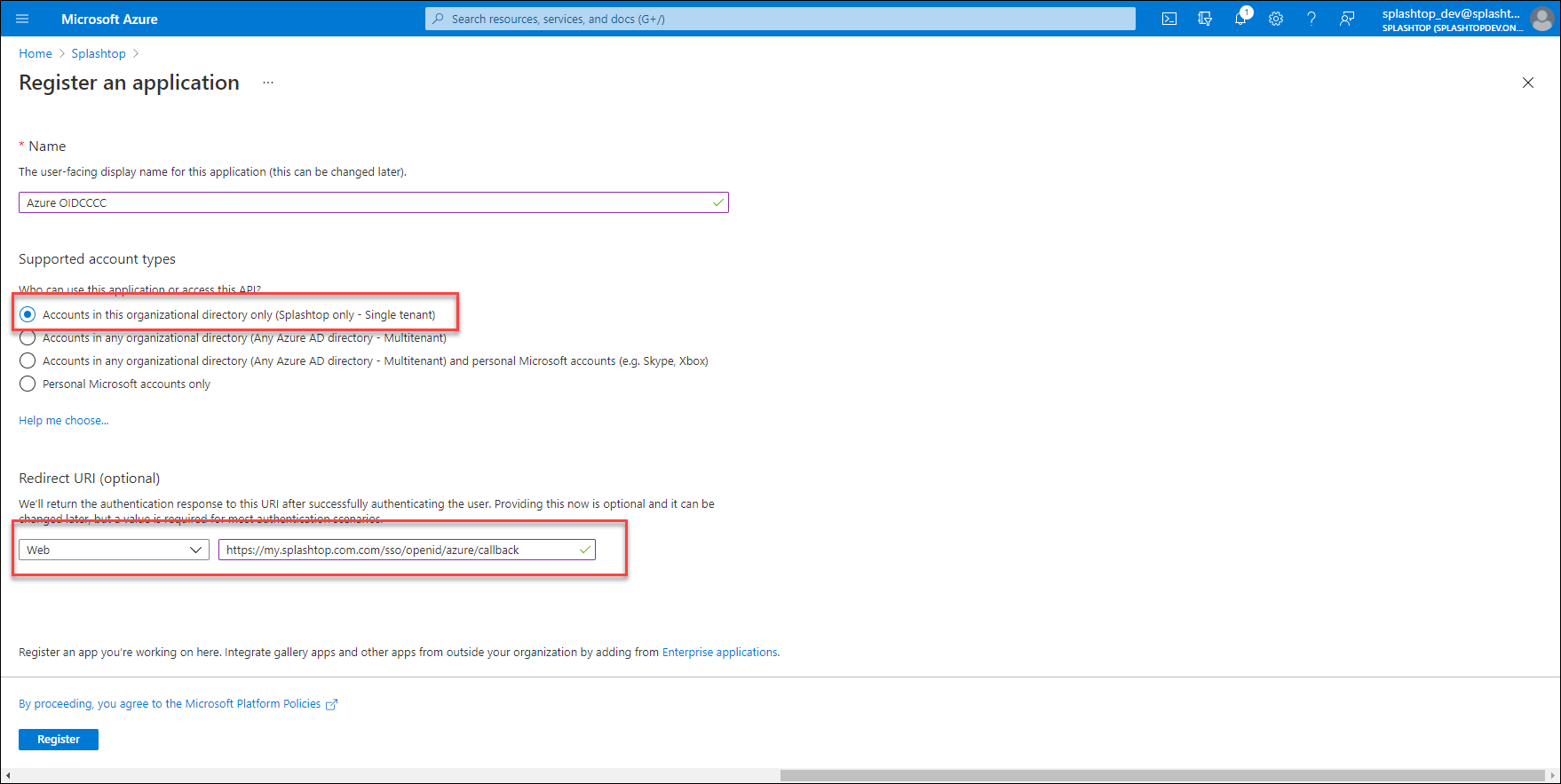Open the Microsoft Platform Policies link

(x=170, y=703)
